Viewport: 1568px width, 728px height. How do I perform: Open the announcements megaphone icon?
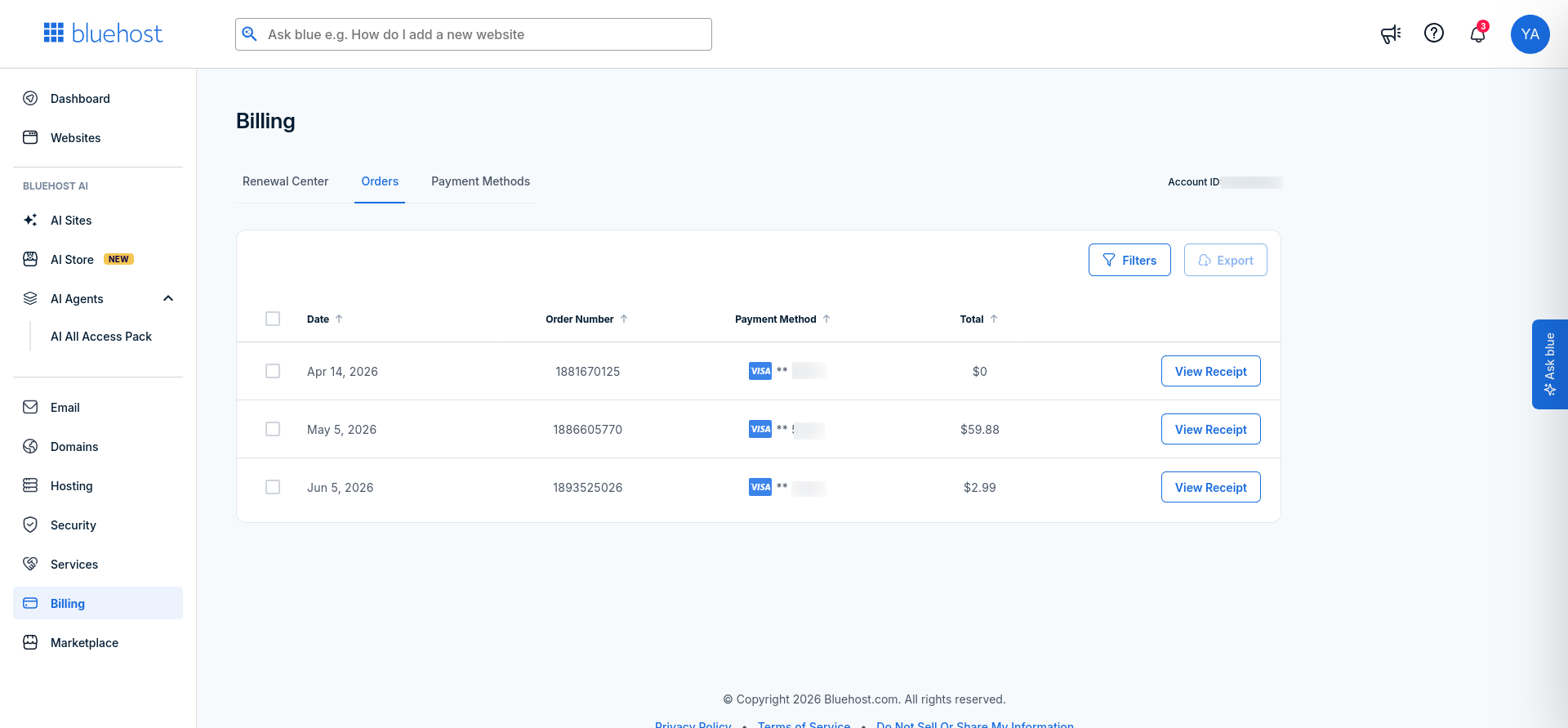(1391, 33)
